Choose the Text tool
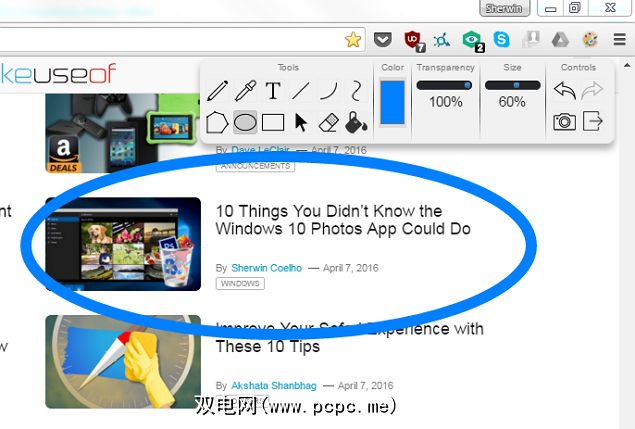635x429 pixels. point(273,90)
